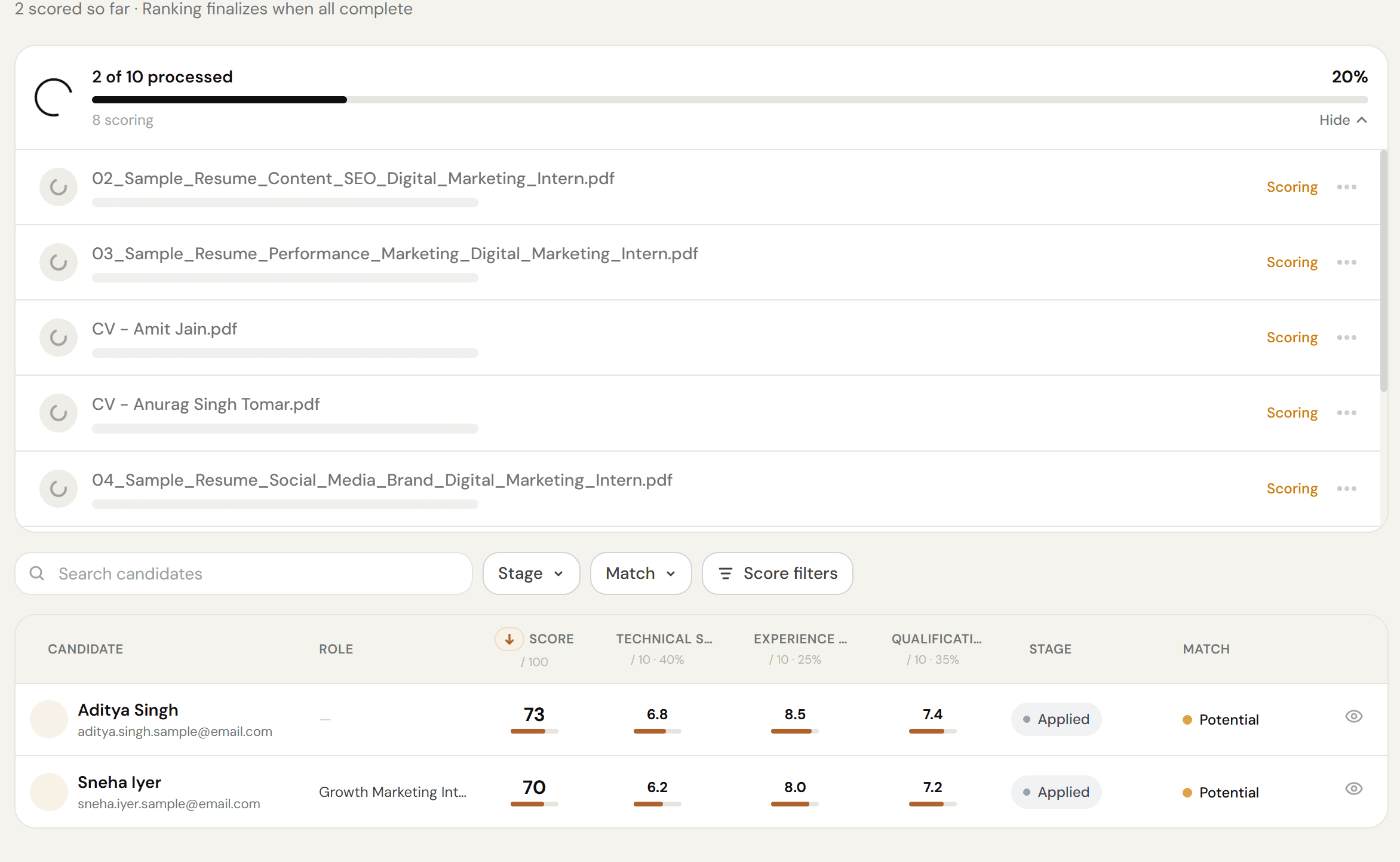Open the Stage filter dropdown
This screenshot has height=862, width=1400.
coord(531,573)
